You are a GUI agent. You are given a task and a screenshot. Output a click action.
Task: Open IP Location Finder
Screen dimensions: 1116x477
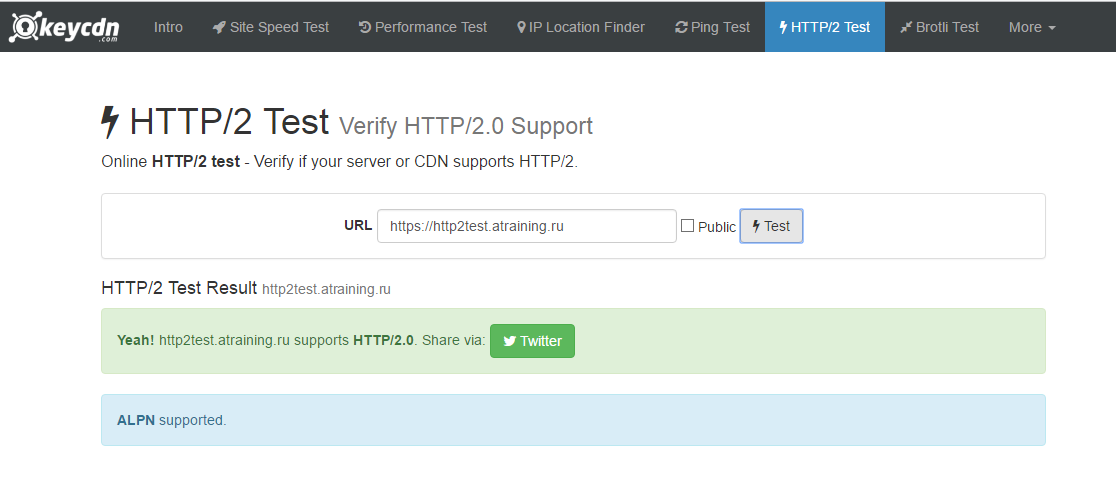[x=581, y=27]
